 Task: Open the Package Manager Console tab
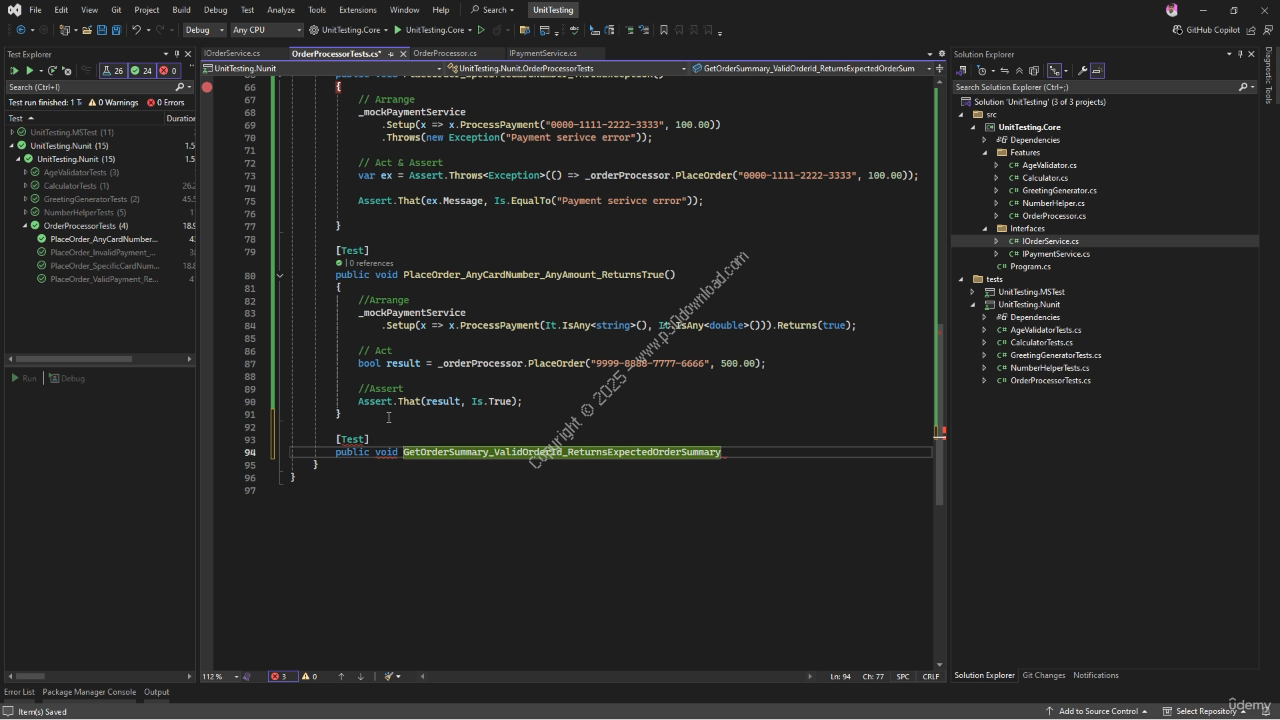click(x=89, y=692)
